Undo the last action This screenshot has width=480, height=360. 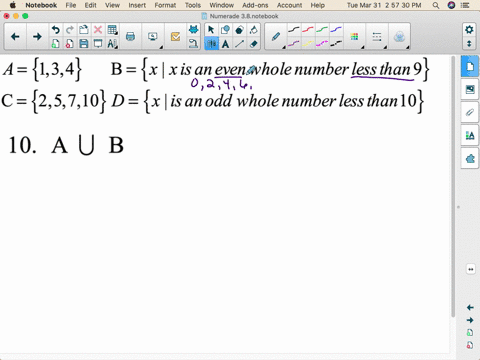[x=55, y=30]
